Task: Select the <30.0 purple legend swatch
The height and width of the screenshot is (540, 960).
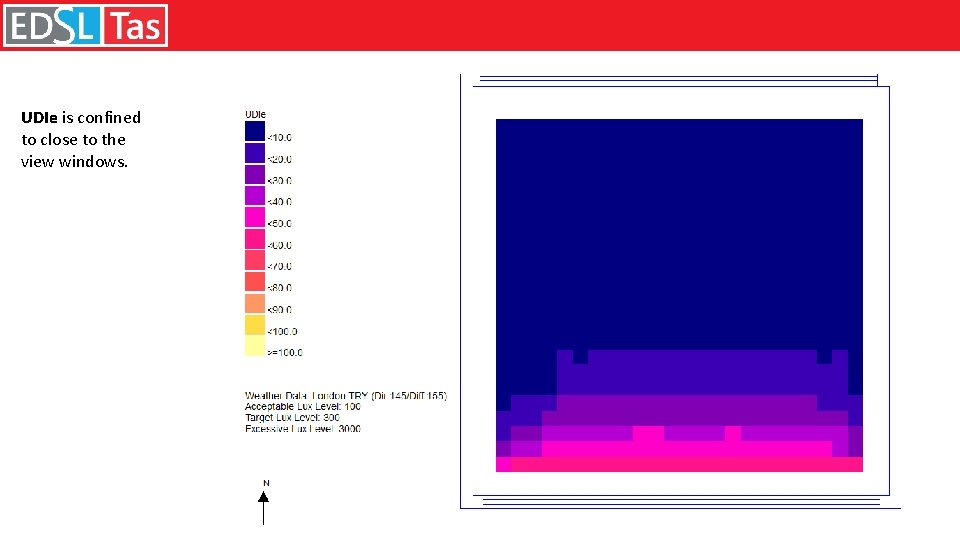Action: coord(255,174)
